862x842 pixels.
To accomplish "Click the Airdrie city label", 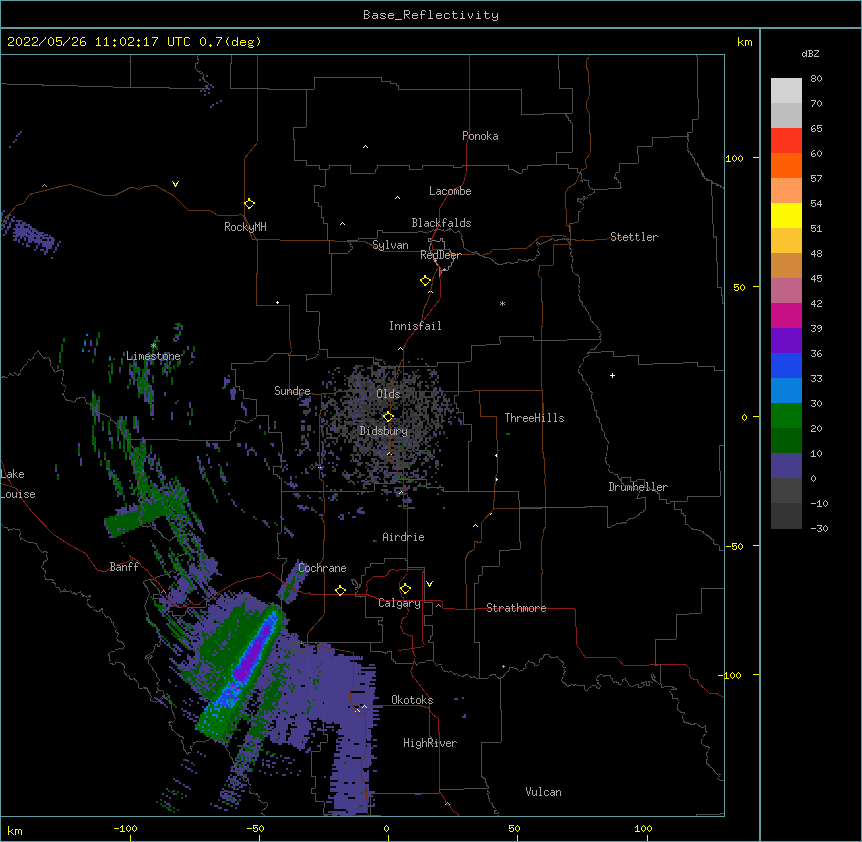I will tap(403, 537).
